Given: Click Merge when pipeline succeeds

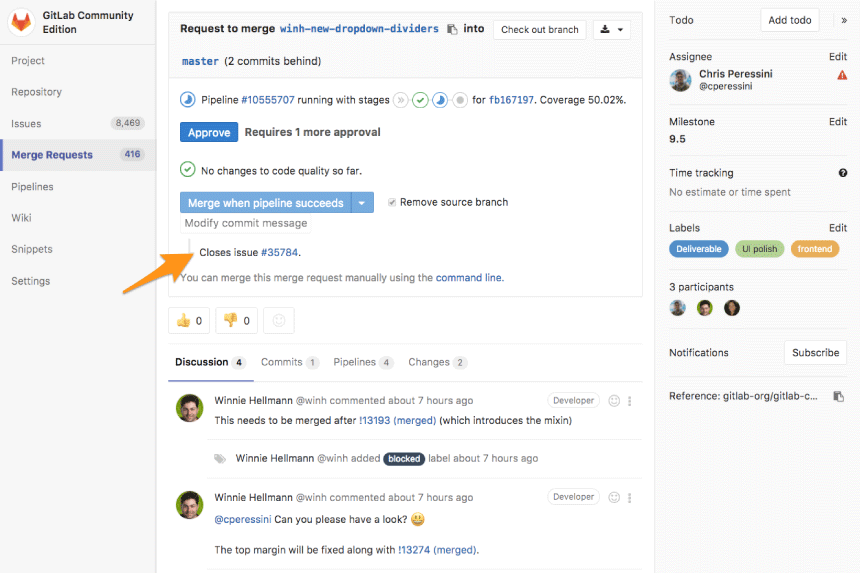Looking at the screenshot, I should tap(265, 203).
